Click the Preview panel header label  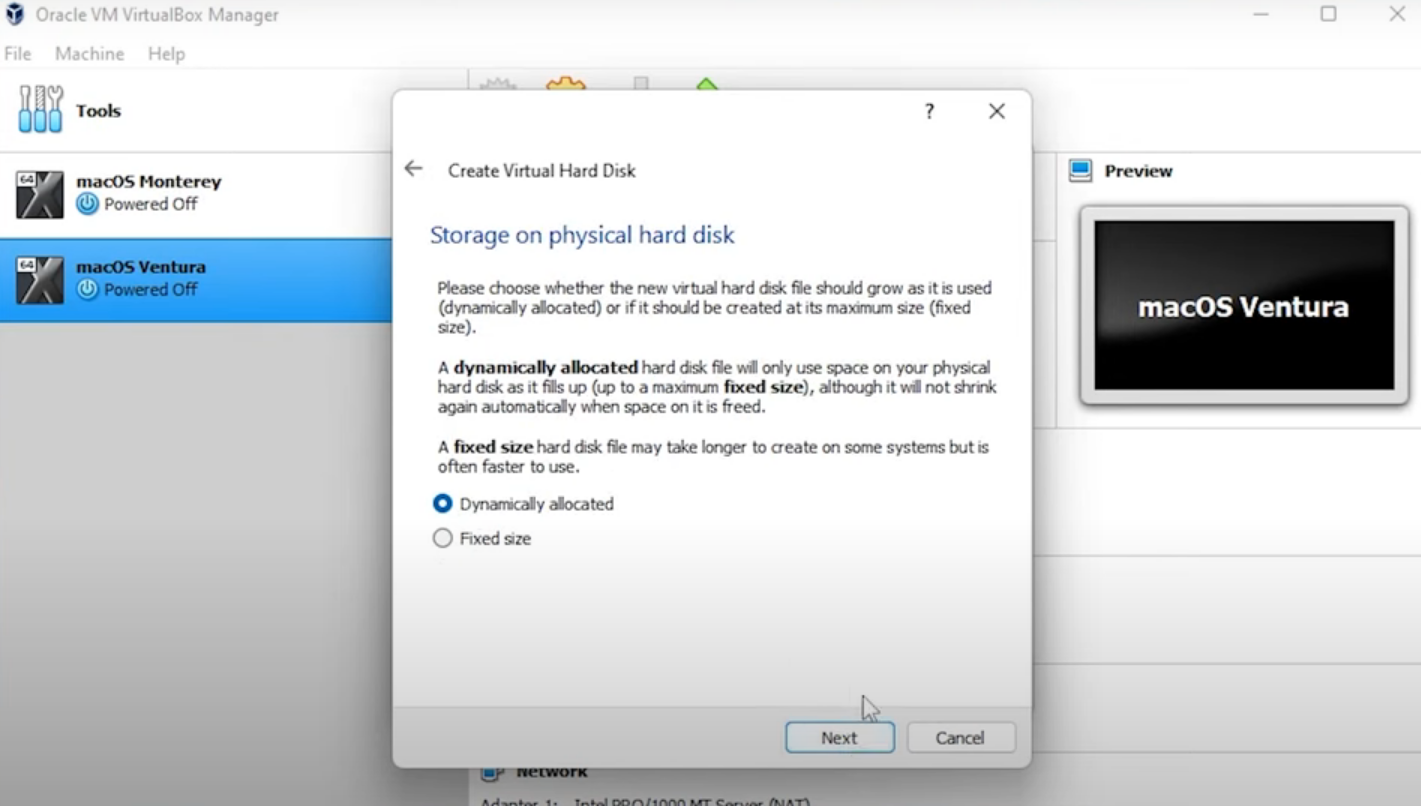coord(1138,171)
